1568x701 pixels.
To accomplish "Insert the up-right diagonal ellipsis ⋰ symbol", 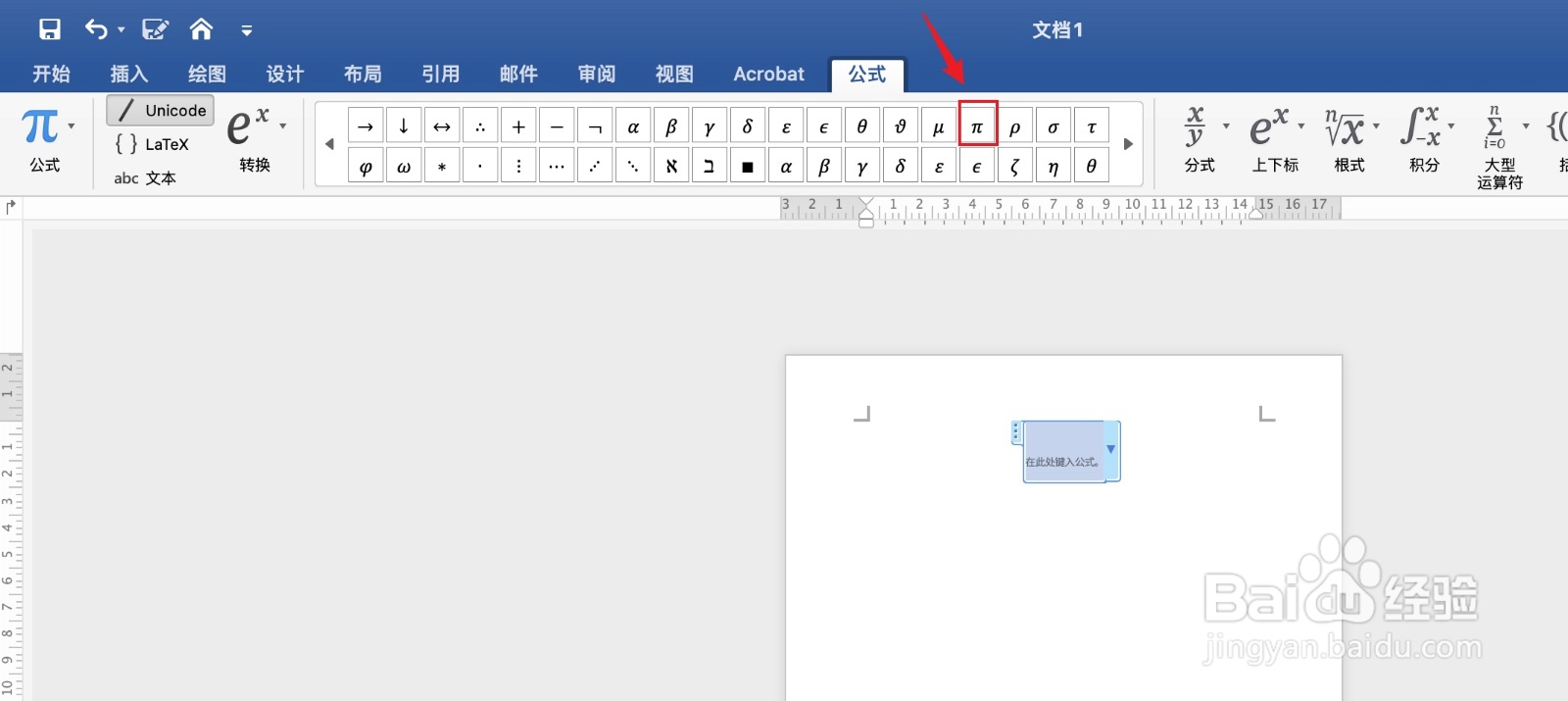I will tap(595, 166).
